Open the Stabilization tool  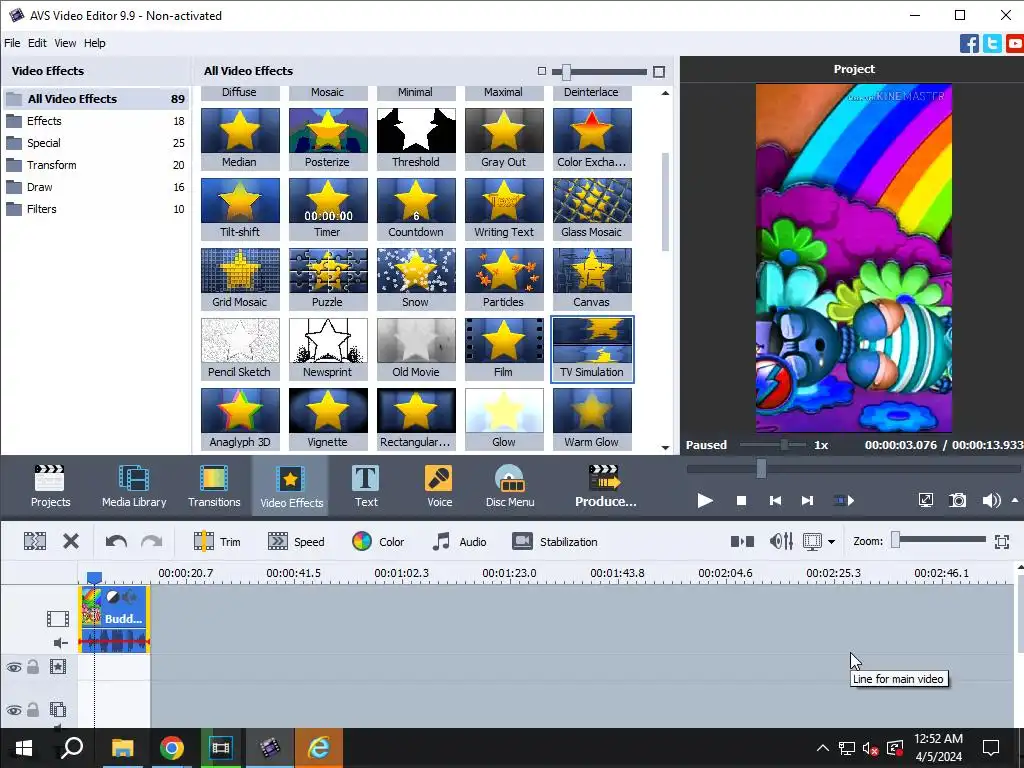click(554, 541)
